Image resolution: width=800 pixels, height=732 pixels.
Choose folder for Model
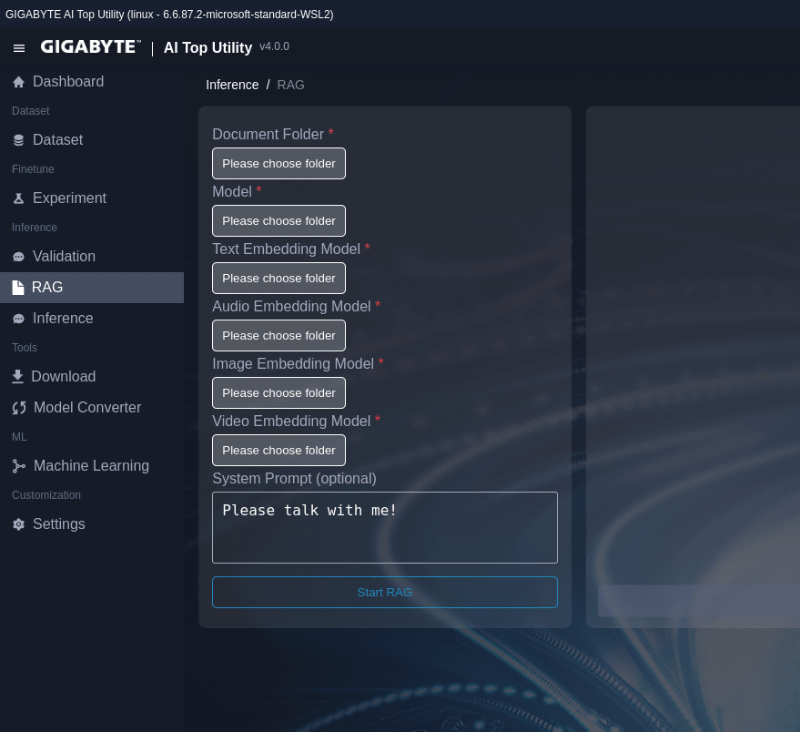coord(279,221)
